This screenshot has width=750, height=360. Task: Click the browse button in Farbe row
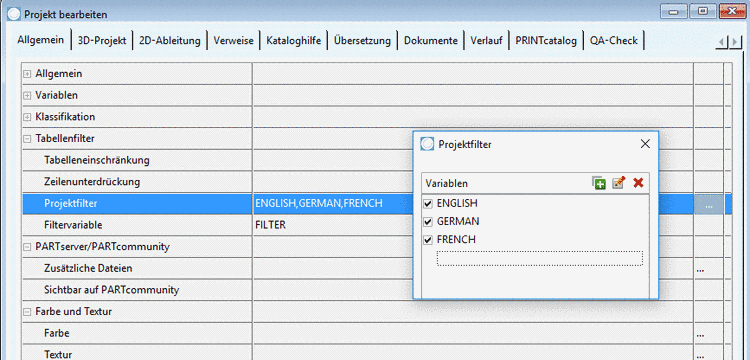point(701,334)
